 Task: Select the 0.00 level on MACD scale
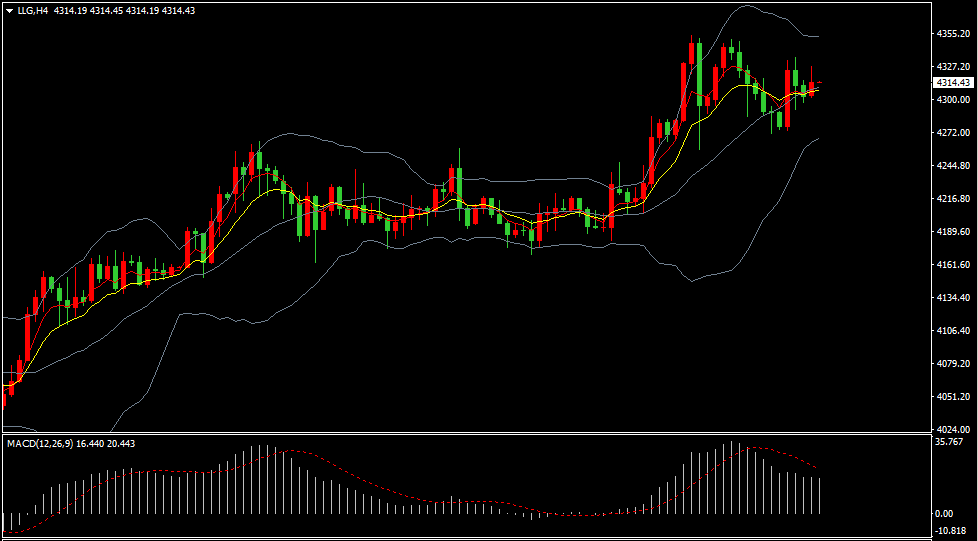(943, 514)
